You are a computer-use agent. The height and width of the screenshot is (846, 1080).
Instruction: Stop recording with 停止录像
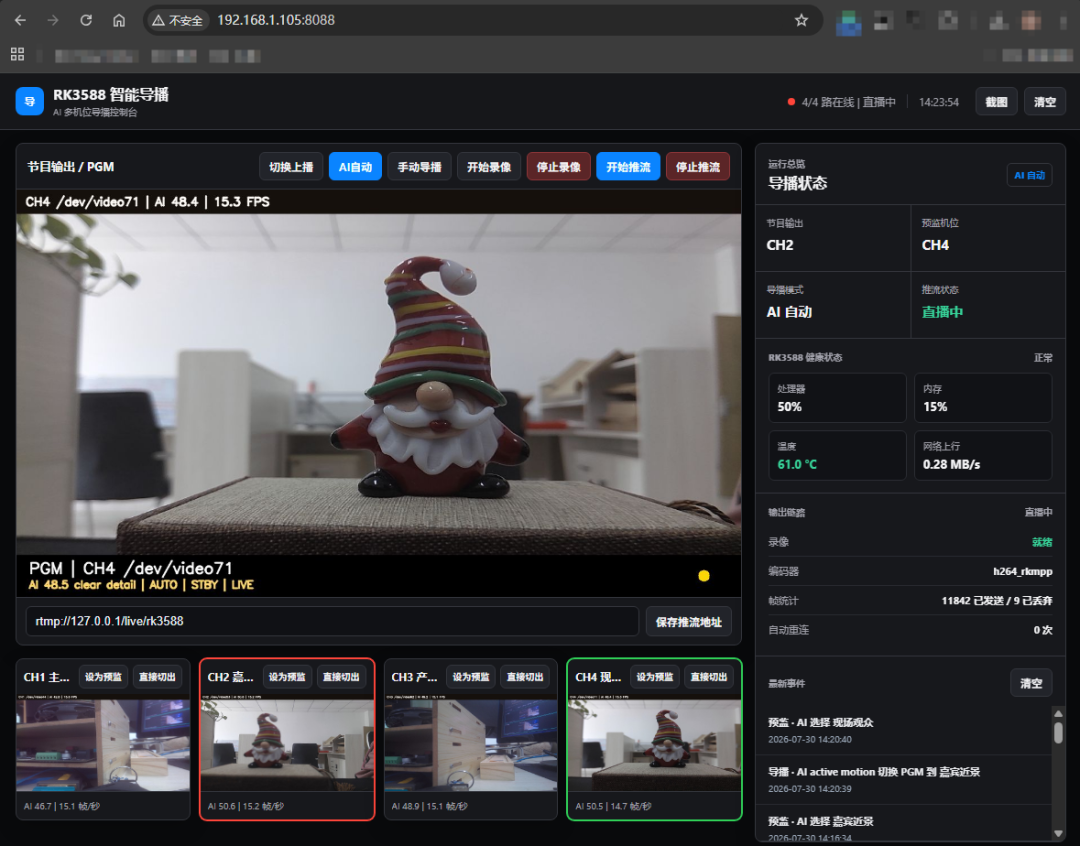click(x=559, y=167)
